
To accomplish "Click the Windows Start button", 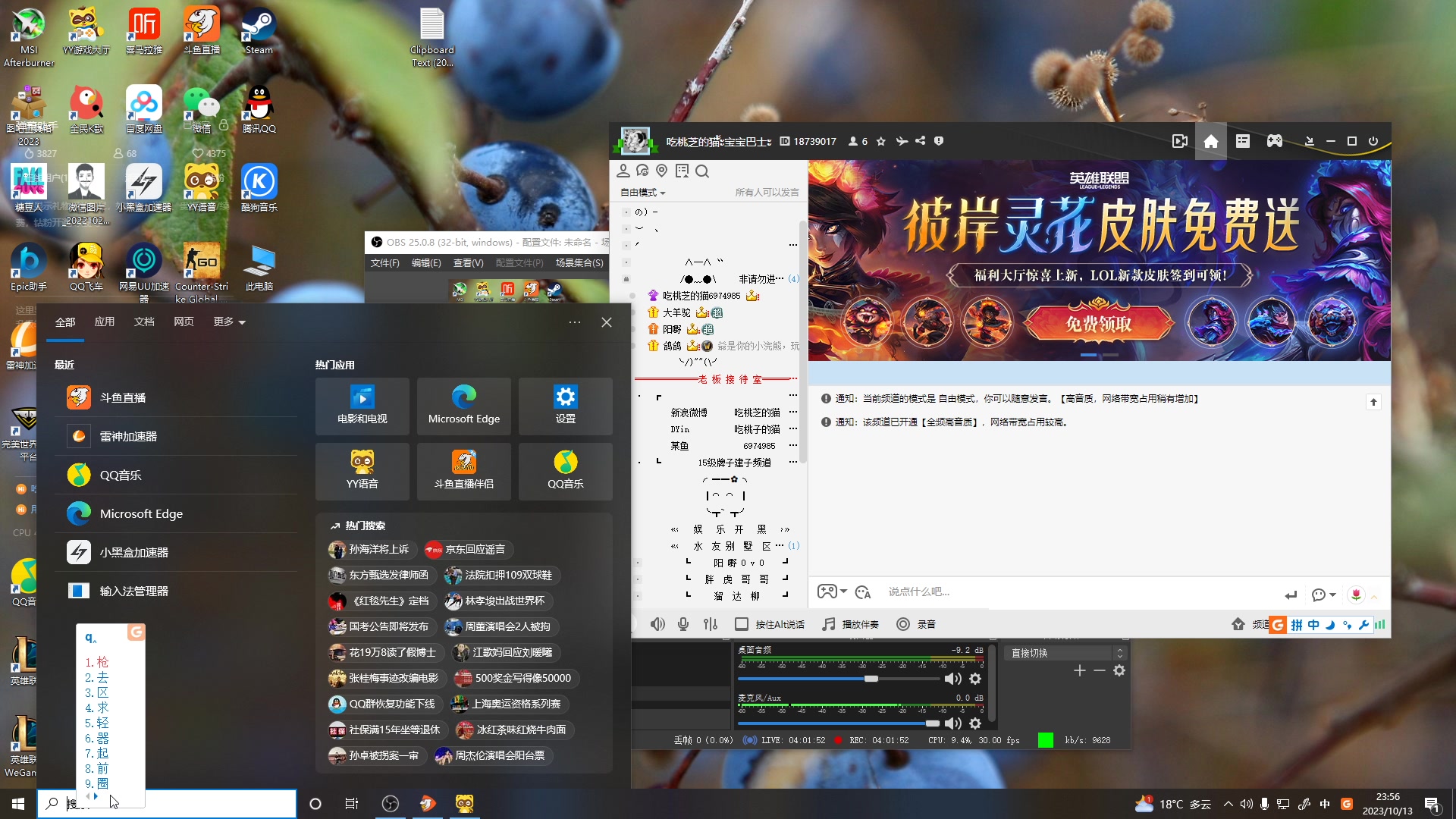I will (x=18, y=804).
